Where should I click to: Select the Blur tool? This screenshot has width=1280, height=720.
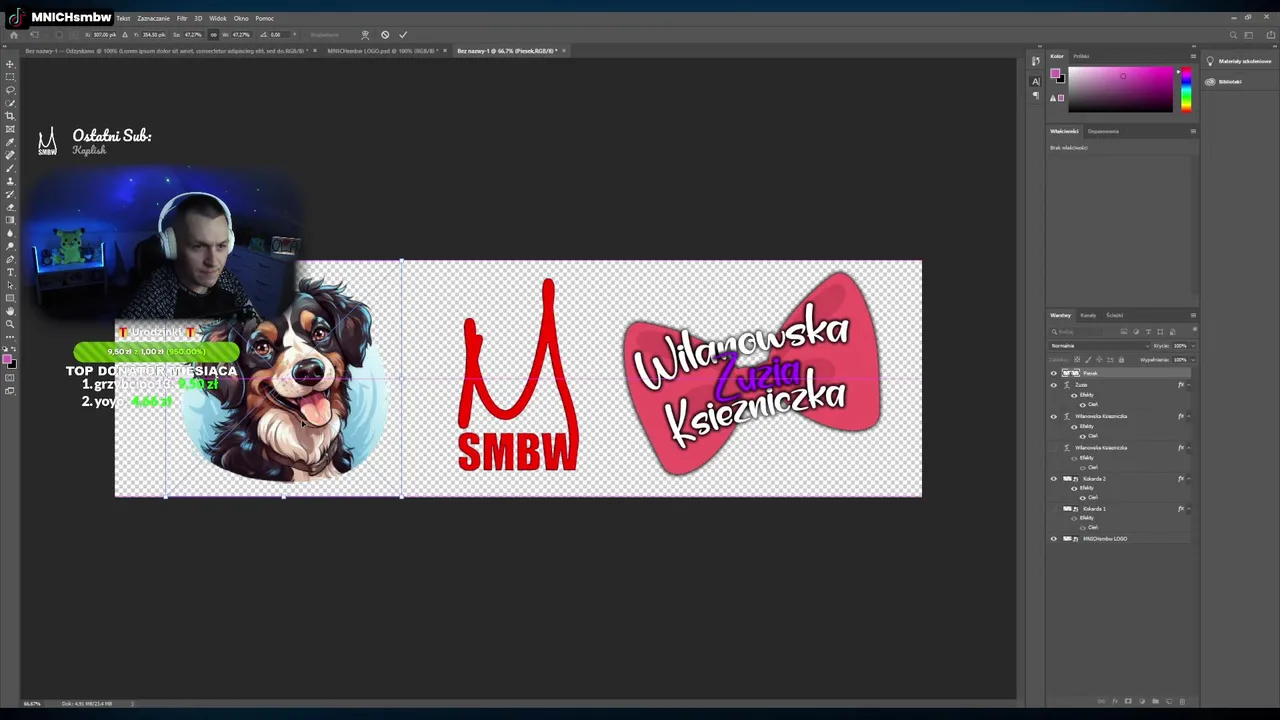[10, 233]
